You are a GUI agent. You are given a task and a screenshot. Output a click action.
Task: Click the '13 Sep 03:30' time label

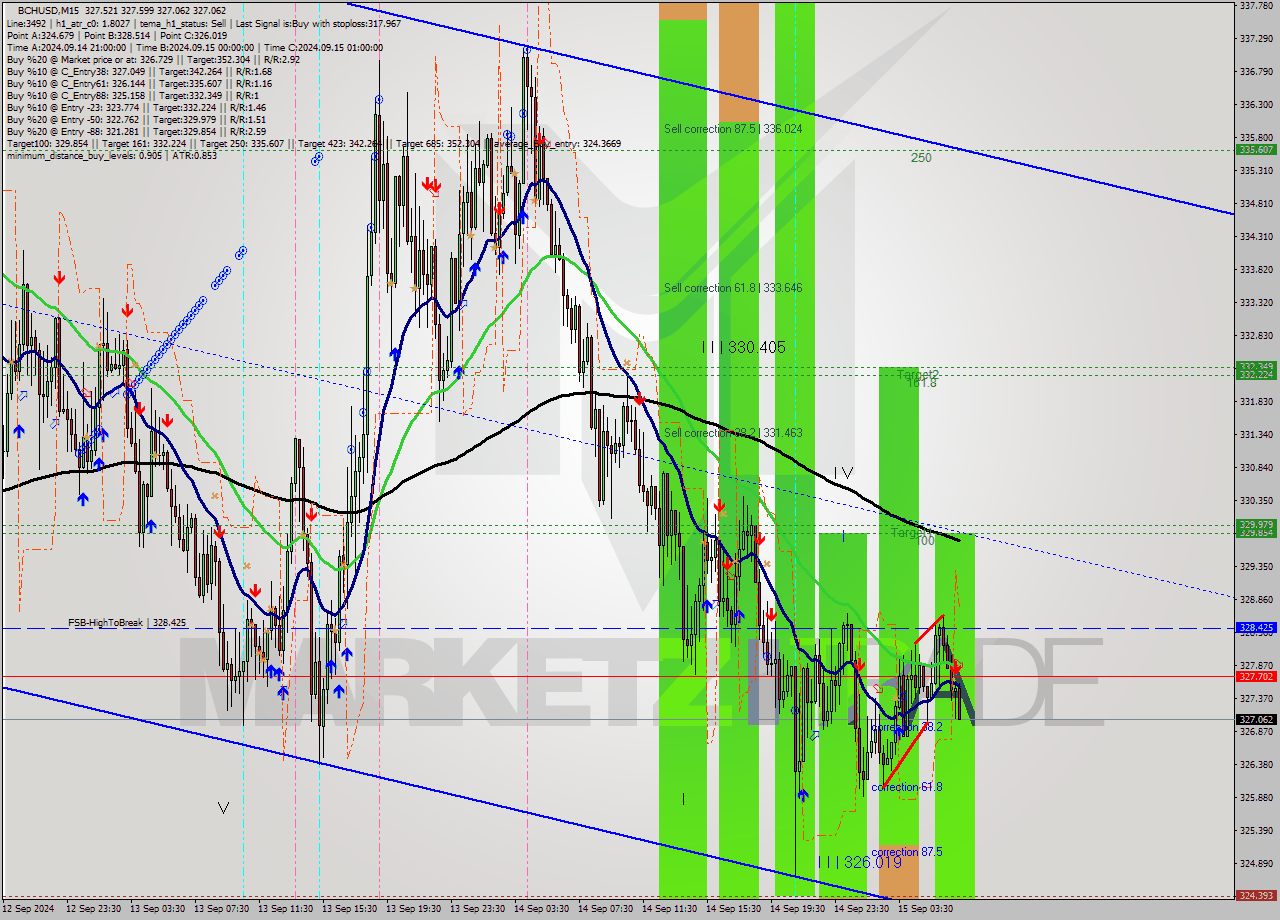(158, 909)
